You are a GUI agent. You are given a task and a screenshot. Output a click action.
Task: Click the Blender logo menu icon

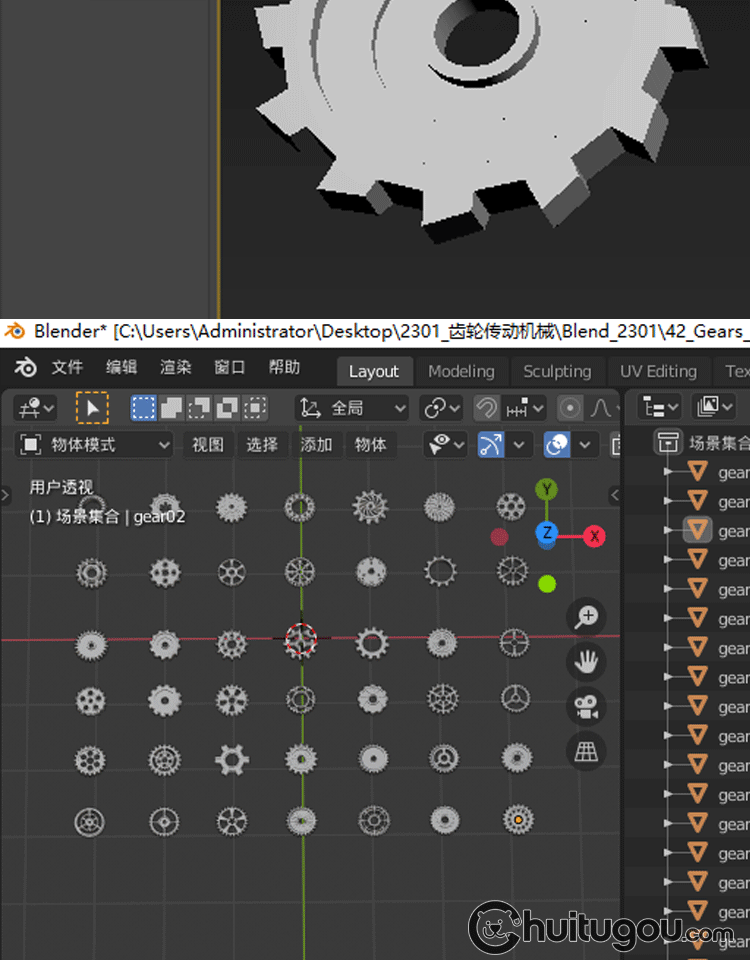click(x=26, y=368)
